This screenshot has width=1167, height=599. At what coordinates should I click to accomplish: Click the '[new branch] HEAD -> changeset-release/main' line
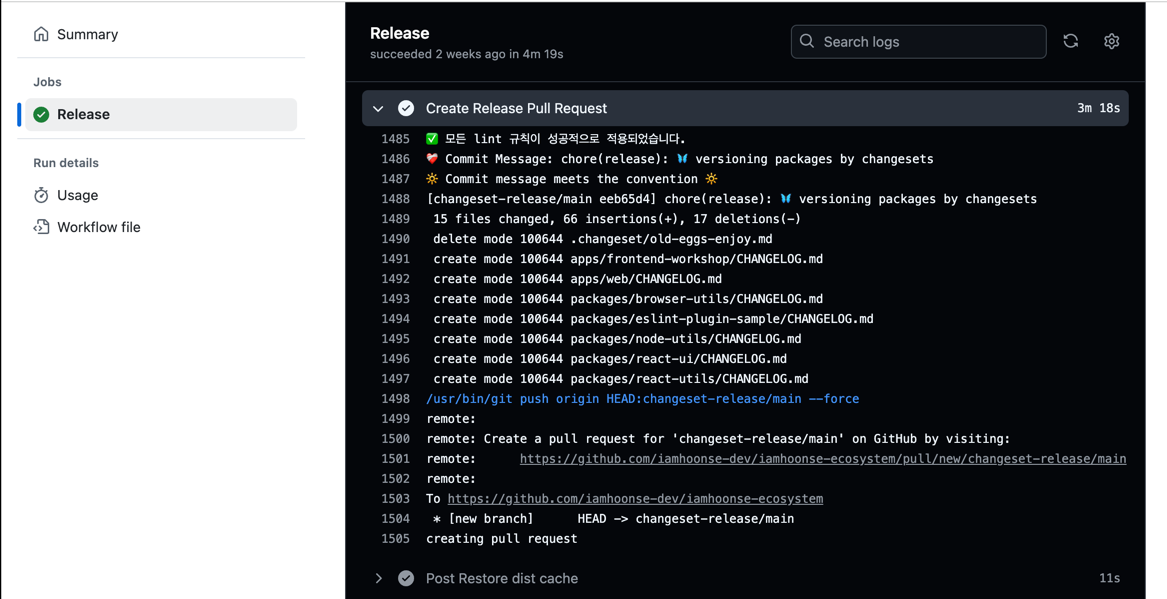613,519
